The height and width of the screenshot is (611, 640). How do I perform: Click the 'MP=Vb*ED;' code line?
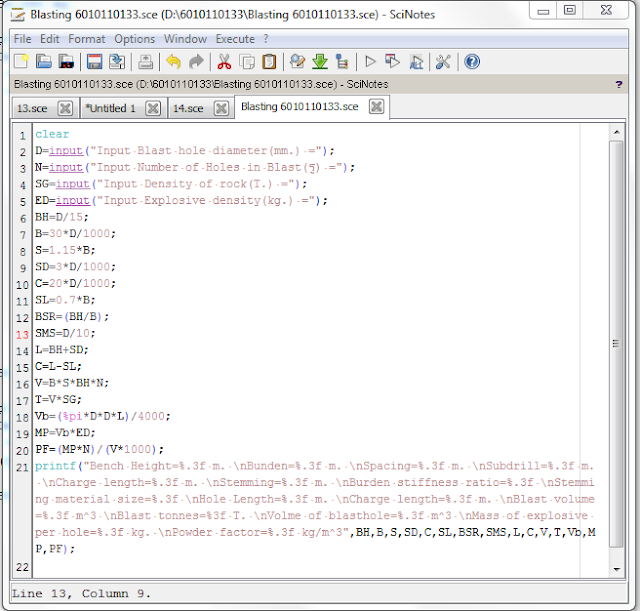coord(65,433)
